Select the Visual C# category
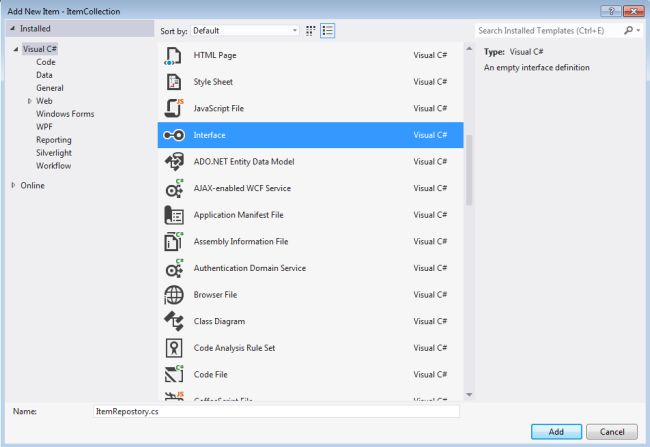Image resolution: width=650 pixels, height=447 pixels. (x=39, y=49)
